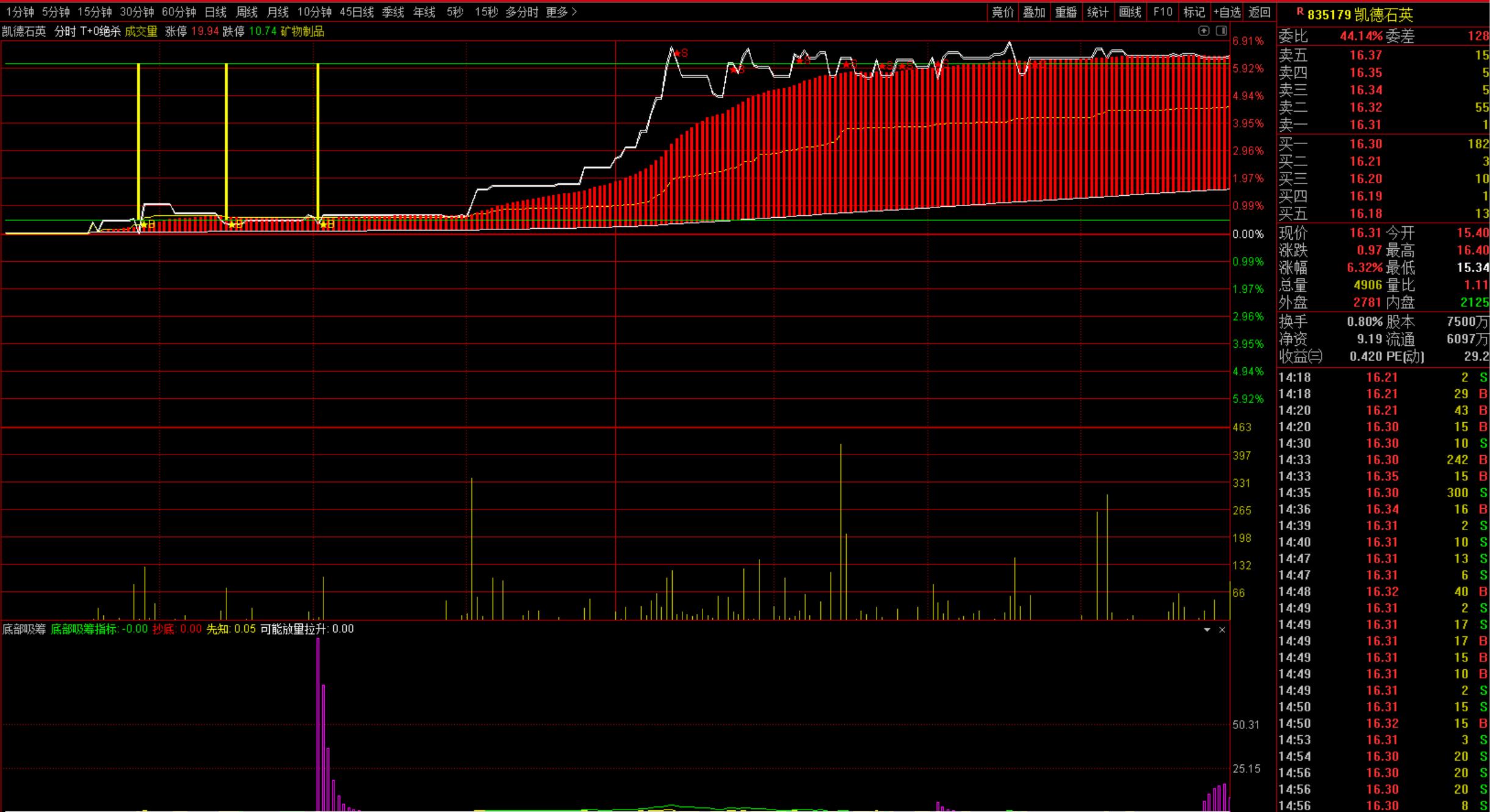Viewport: 1490px width, 812px height.
Task: Expand the 更多 period options
Action: click(x=561, y=12)
